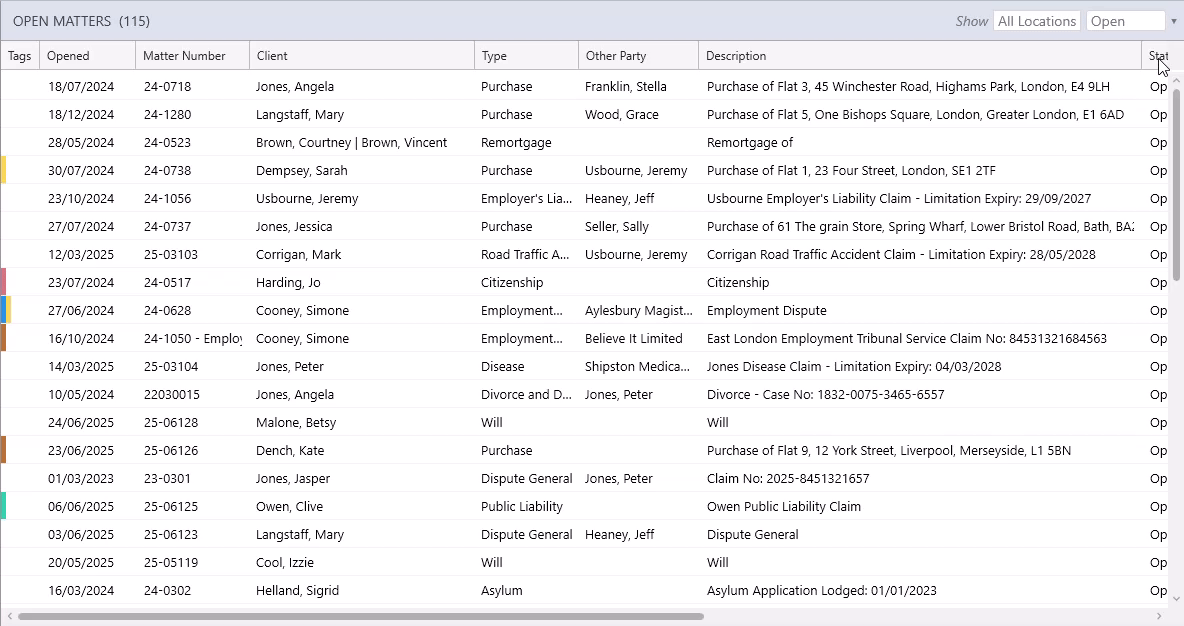Select matter number 24-1050 - Employ
This screenshot has height=626, width=1184.
pos(193,338)
